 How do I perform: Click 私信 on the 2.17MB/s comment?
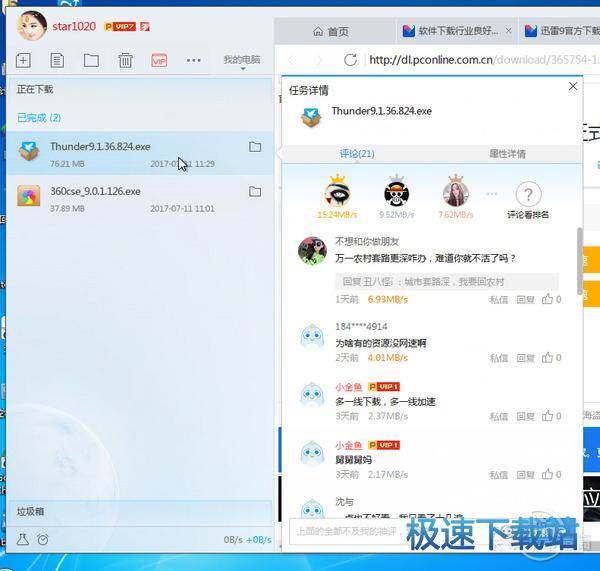(x=499, y=475)
